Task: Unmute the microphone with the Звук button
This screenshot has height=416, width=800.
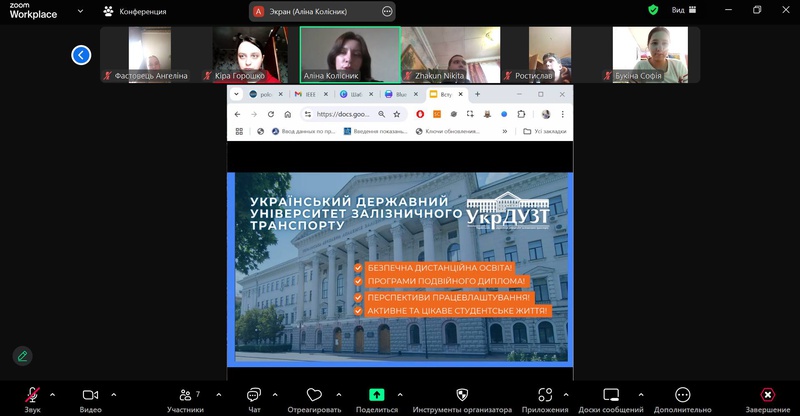Action: (32, 400)
